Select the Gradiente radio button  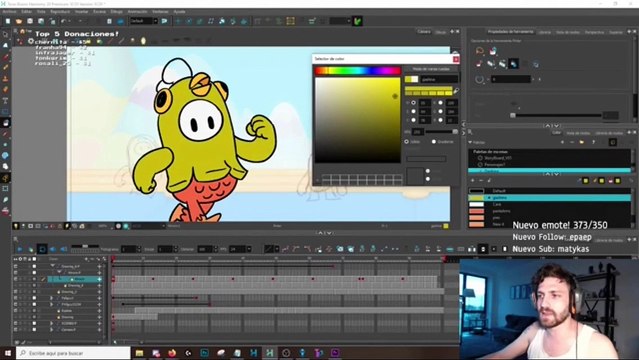tap(434, 141)
